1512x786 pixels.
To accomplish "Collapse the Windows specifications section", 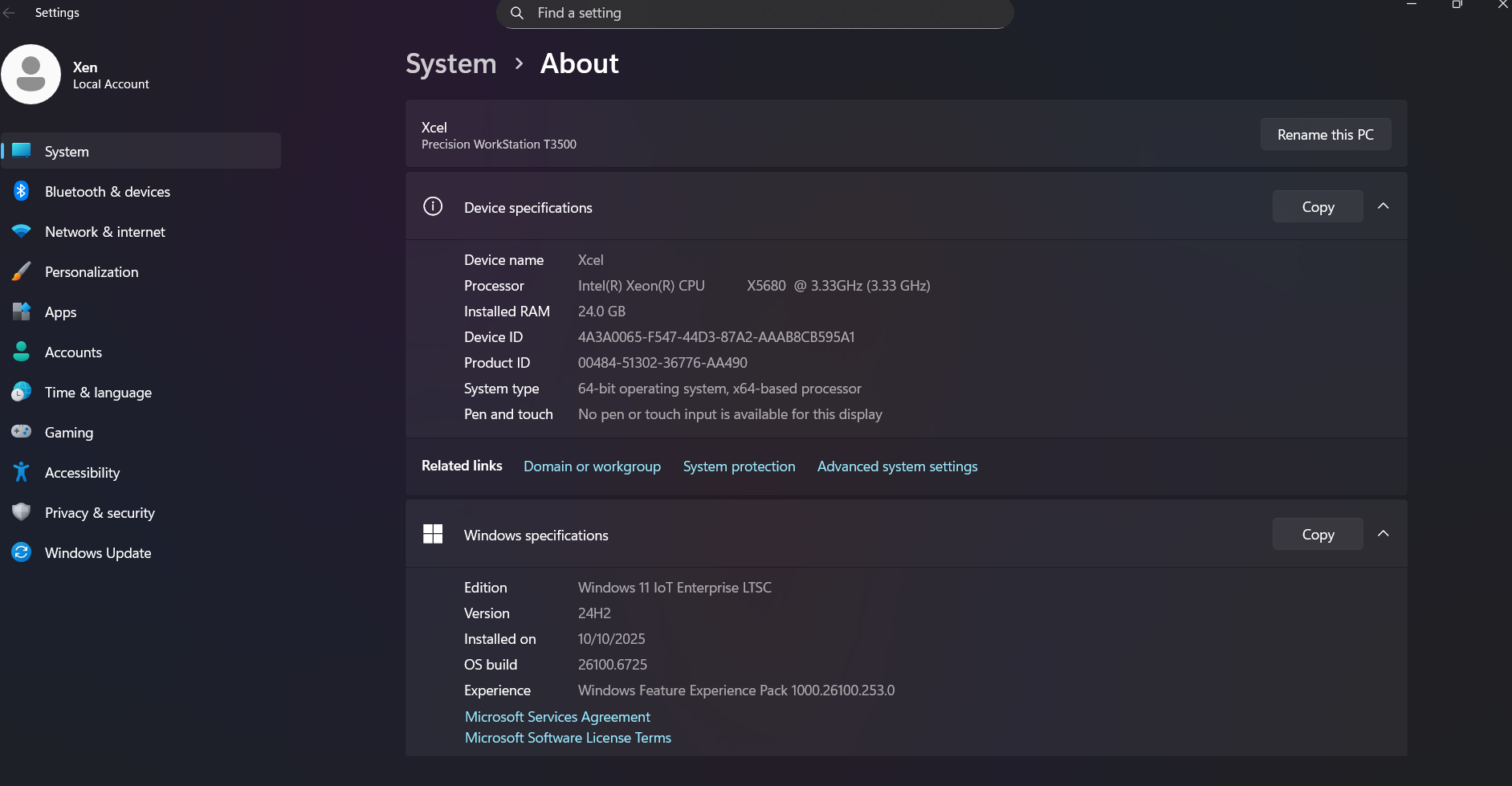I will 1383,534.
